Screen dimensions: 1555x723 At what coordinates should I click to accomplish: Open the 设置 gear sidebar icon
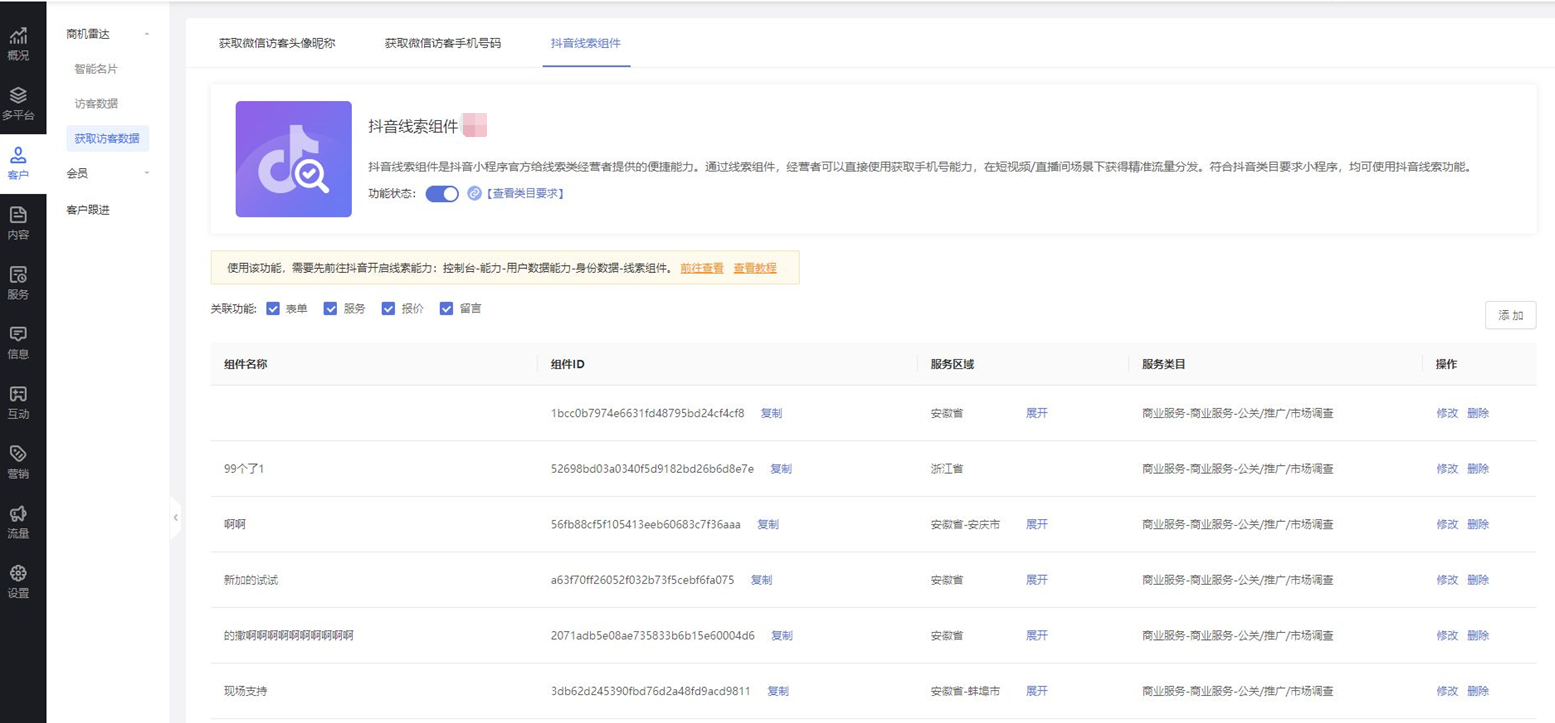[x=18, y=581]
